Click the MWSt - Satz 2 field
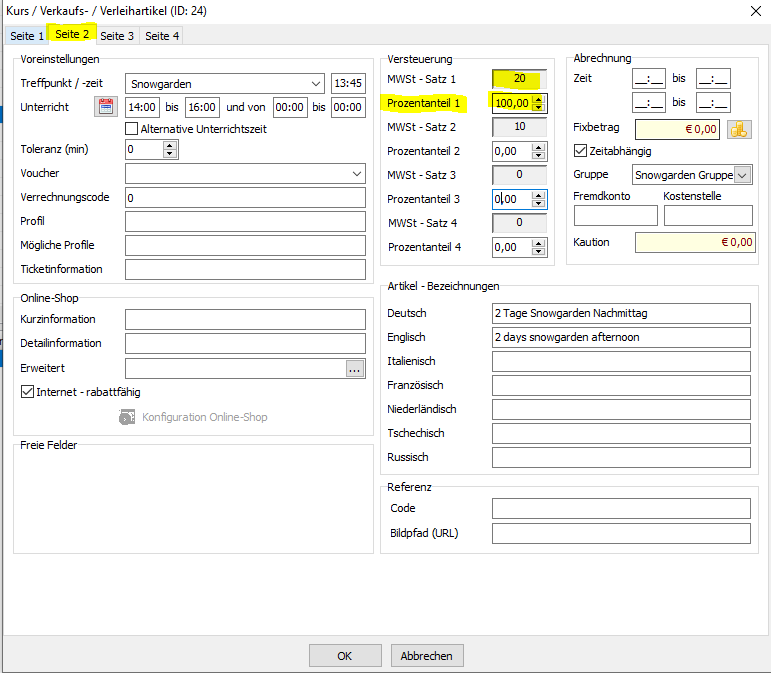This screenshot has width=771, height=673. (x=520, y=127)
